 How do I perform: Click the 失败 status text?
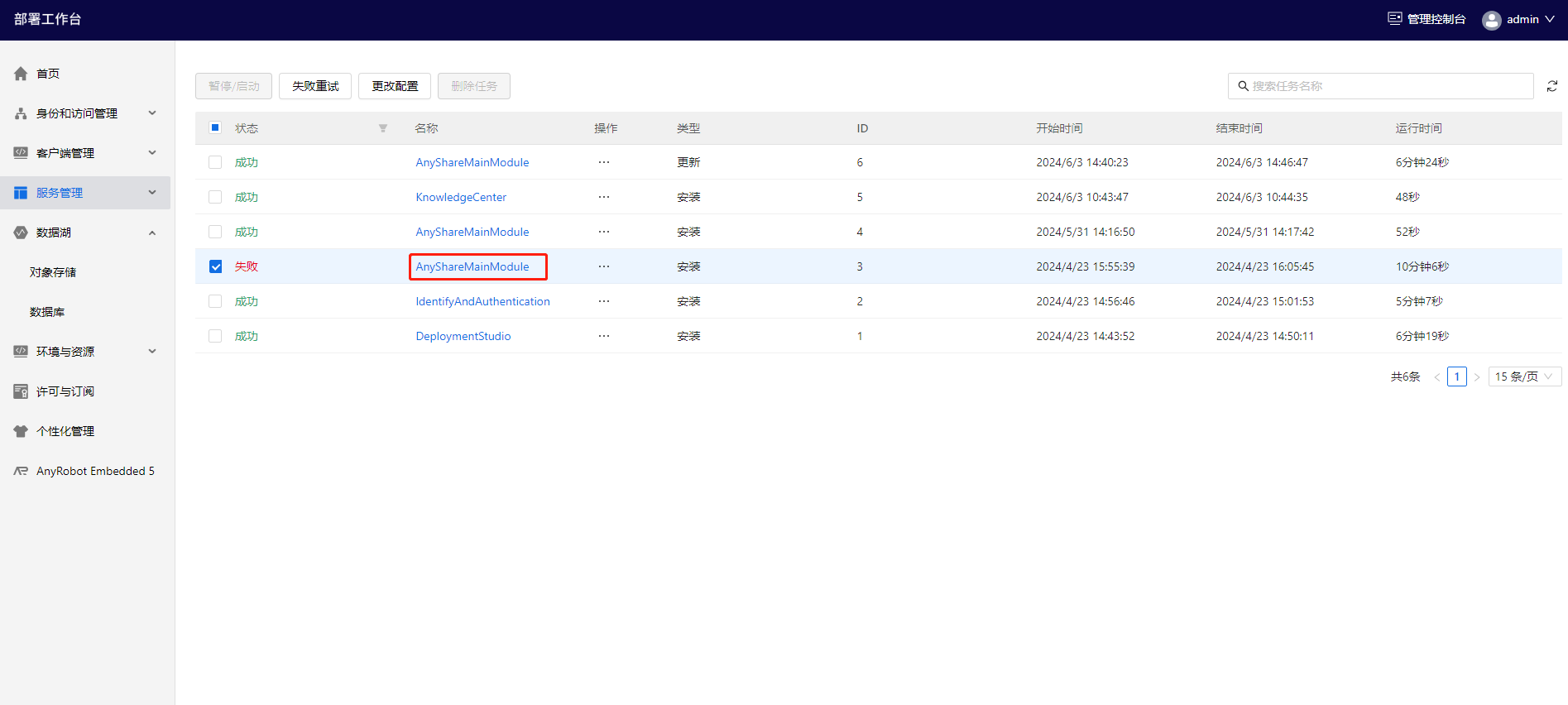247,266
